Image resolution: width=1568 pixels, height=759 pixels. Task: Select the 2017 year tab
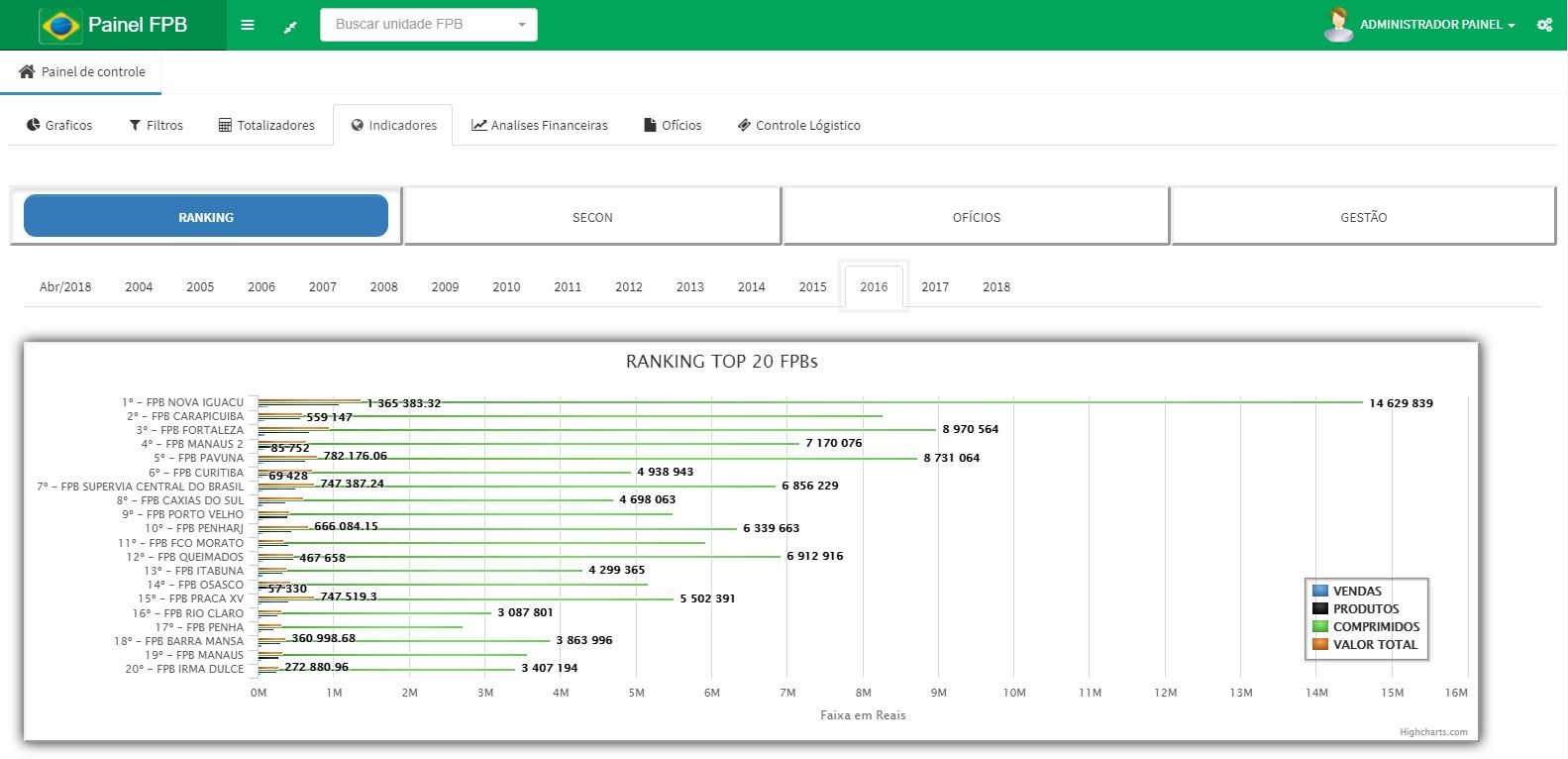point(935,286)
